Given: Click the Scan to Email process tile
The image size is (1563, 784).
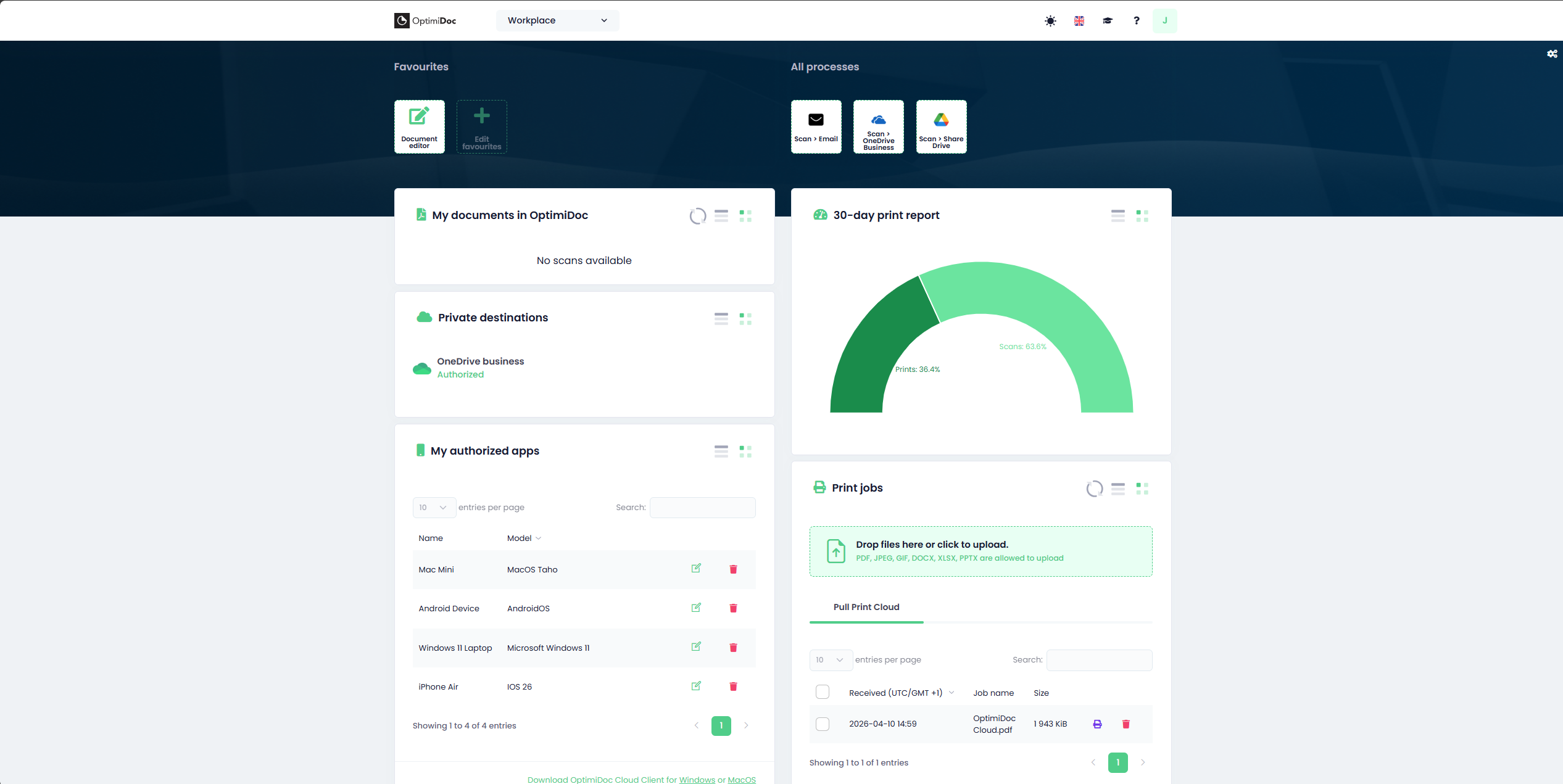Looking at the screenshot, I should point(816,126).
